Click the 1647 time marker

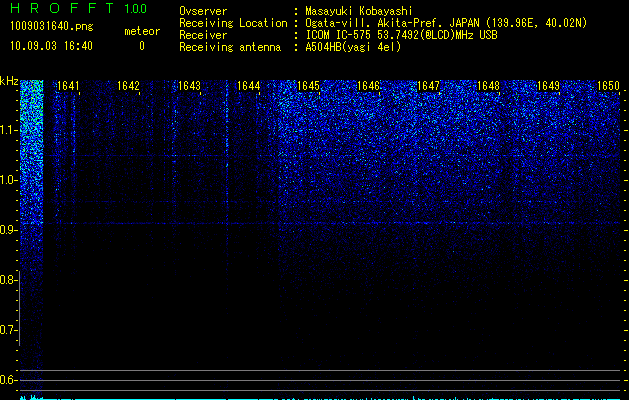point(428,85)
